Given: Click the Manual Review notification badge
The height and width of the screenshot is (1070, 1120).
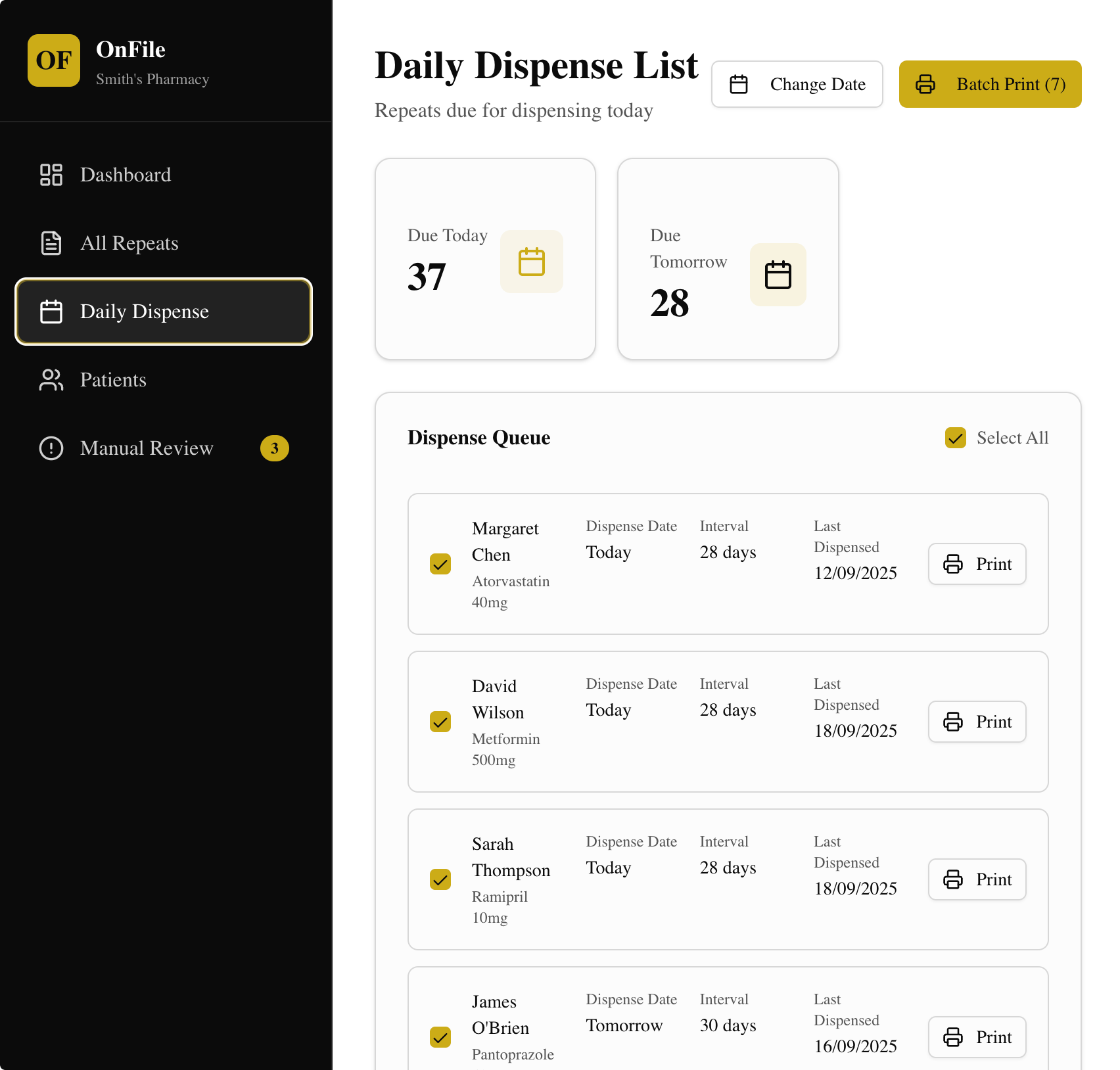Looking at the screenshot, I should tap(275, 448).
